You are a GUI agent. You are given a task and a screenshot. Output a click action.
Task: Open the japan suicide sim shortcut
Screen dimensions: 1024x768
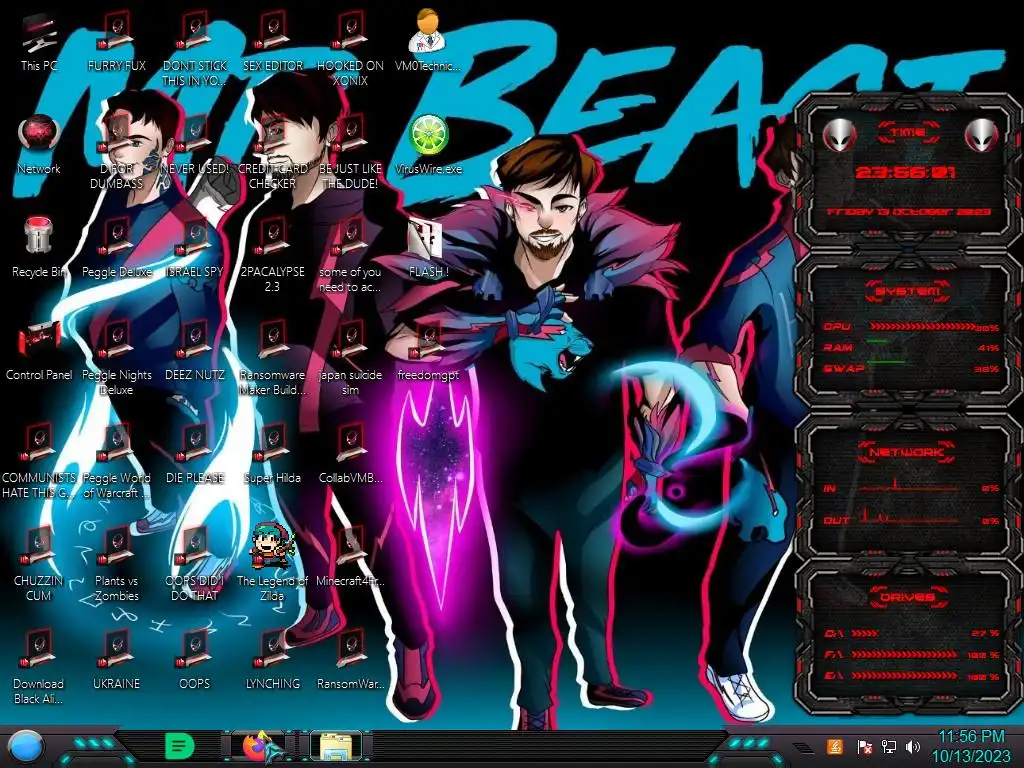pos(351,357)
